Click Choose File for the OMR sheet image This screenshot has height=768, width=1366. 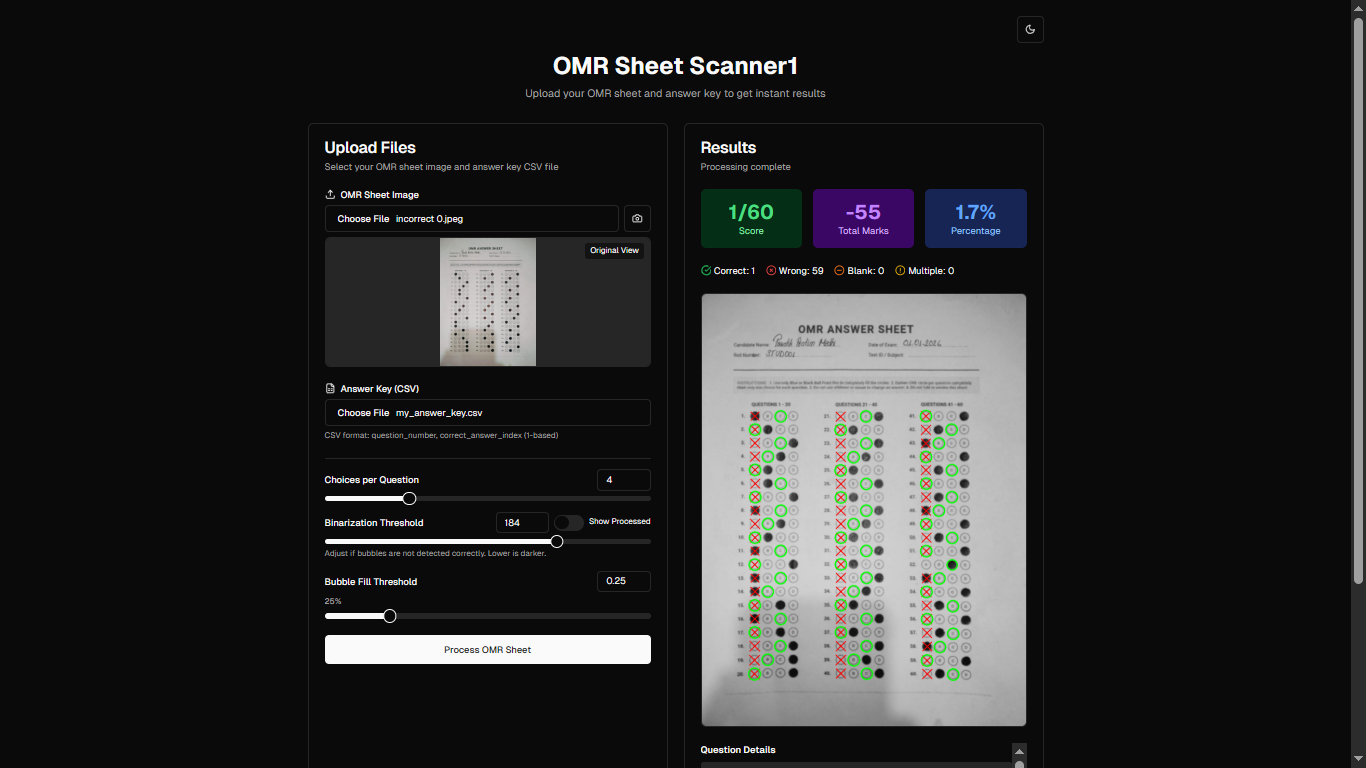tap(363, 218)
